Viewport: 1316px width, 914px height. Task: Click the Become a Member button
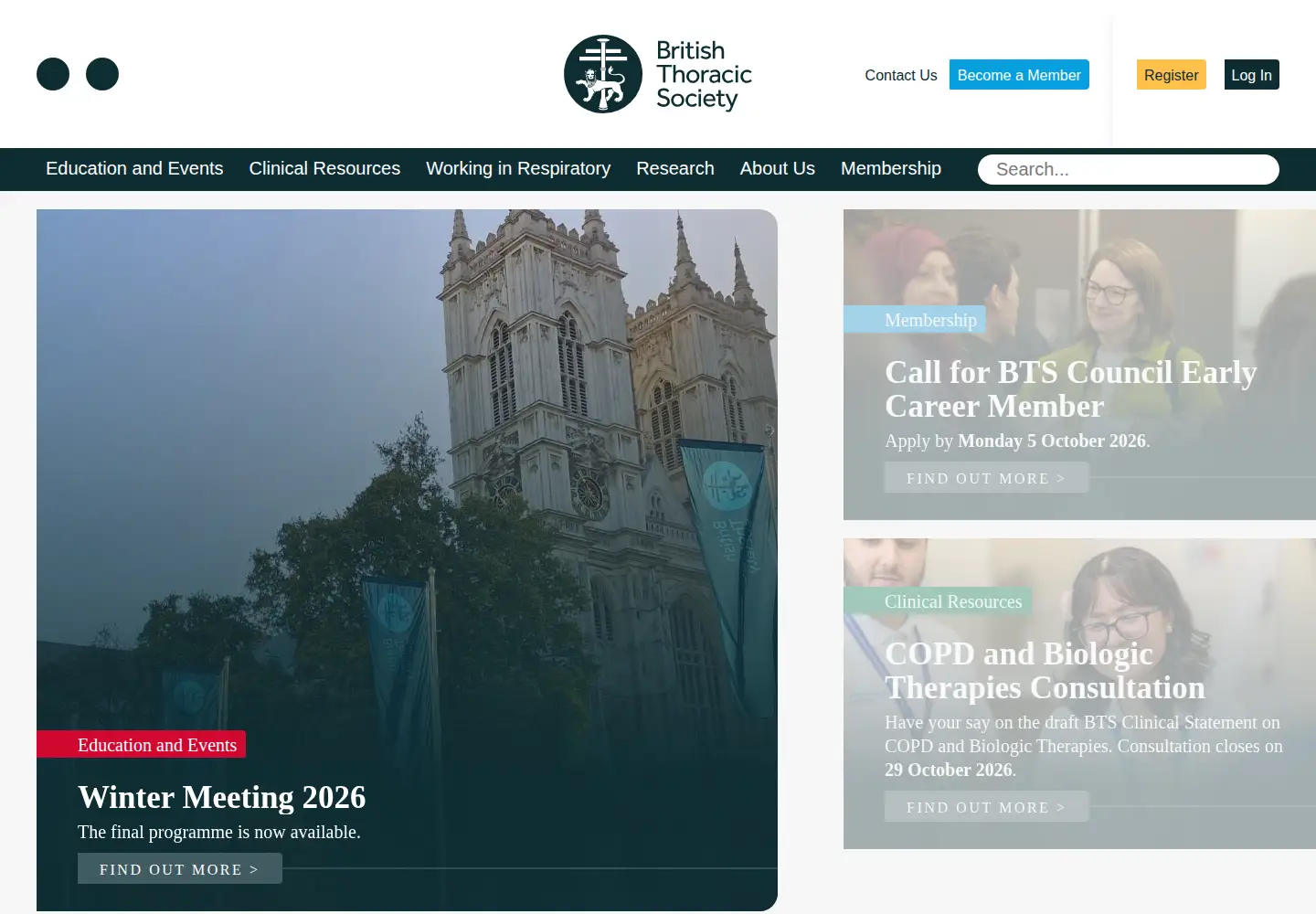(1019, 75)
